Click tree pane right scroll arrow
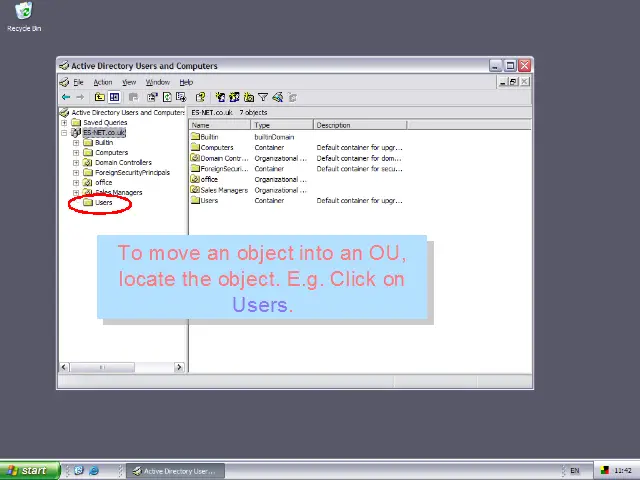This screenshot has width=640, height=480. point(179,367)
